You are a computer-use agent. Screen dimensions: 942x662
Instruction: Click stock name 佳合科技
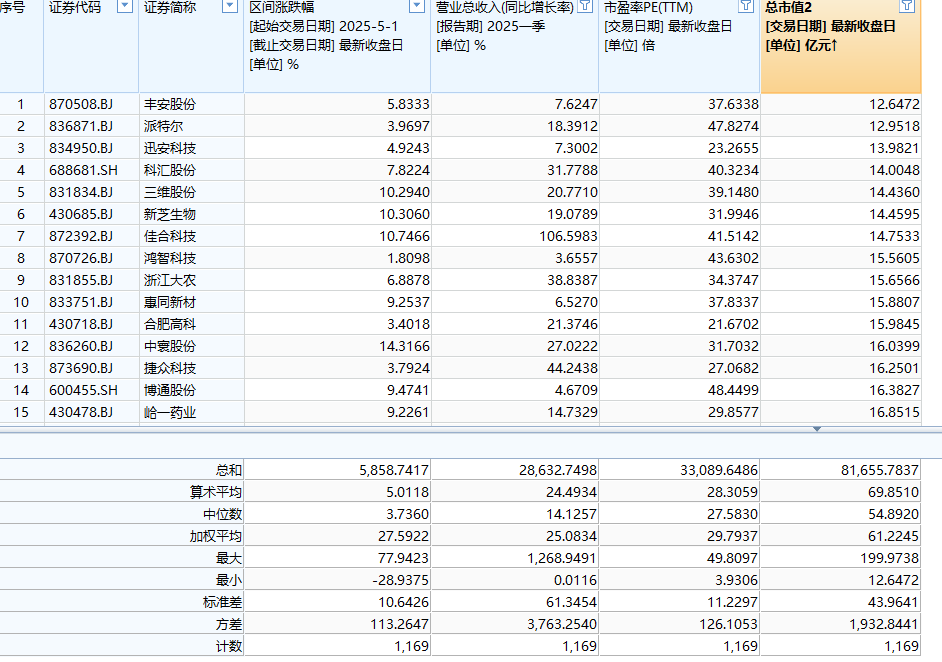(169, 236)
